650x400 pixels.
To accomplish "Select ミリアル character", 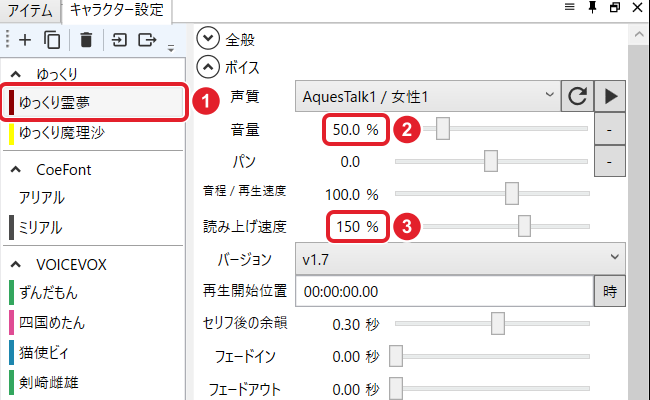I will (x=93, y=228).
